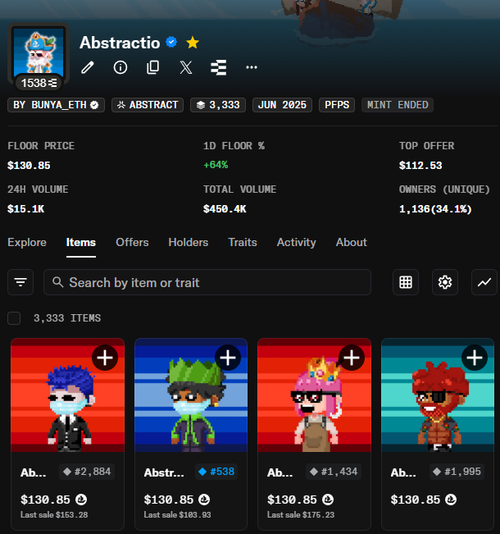This screenshot has height=534, width=500.
Task: Open the filter options button
Action: pyautogui.click(x=20, y=282)
